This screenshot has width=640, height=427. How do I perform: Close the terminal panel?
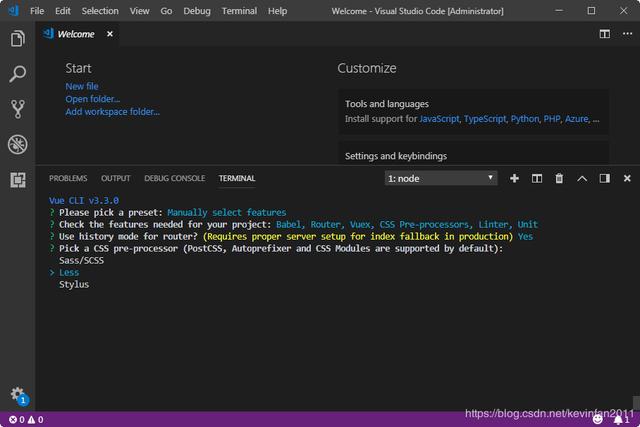(627, 178)
